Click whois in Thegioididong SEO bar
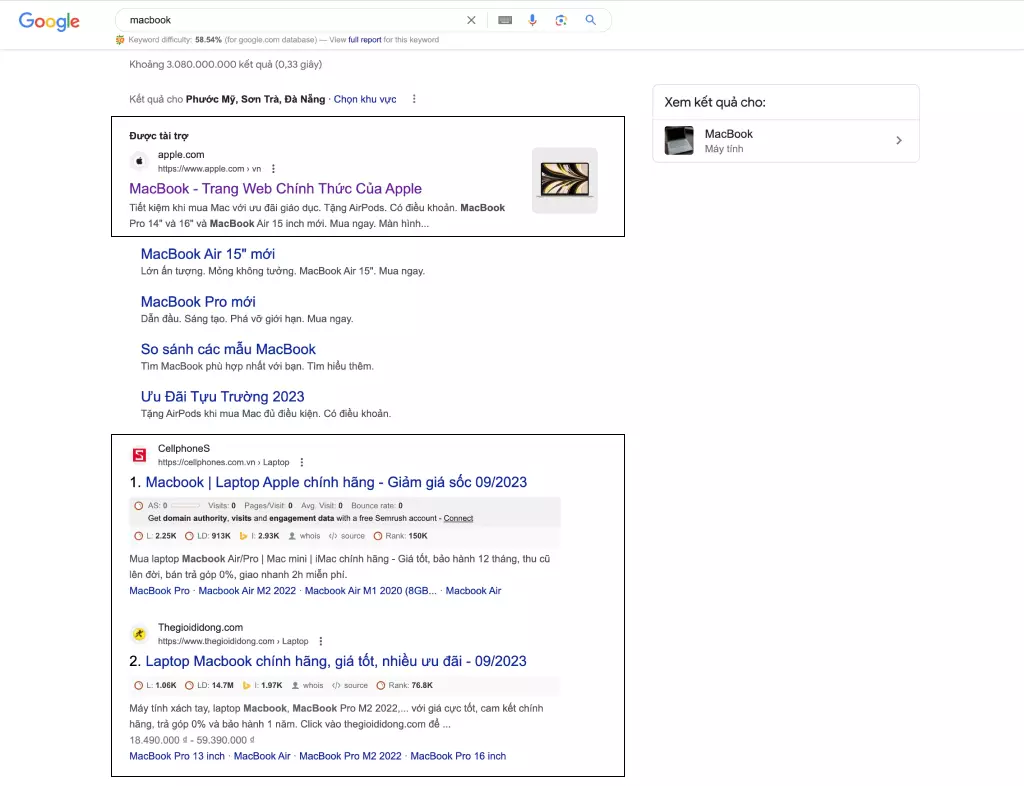This screenshot has height=786, width=1024. [x=307, y=685]
